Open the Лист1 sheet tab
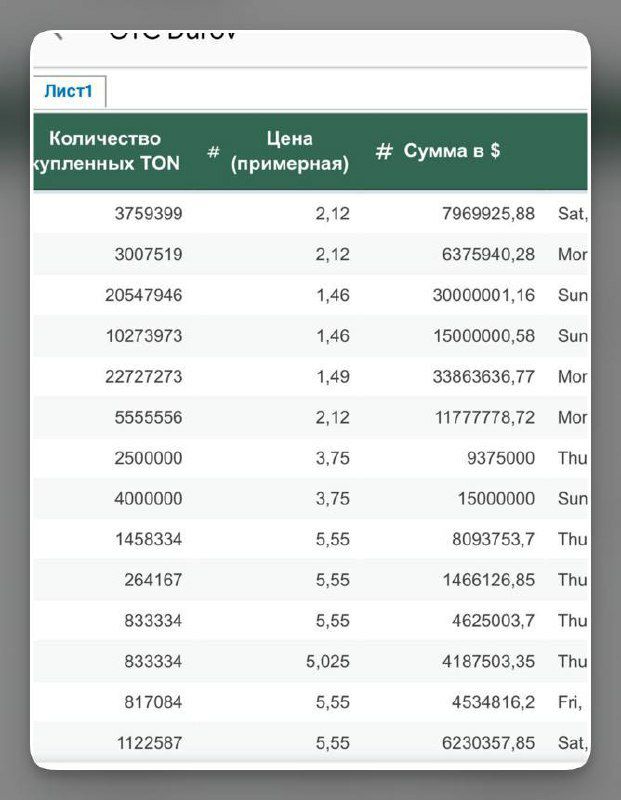The width and height of the screenshot is (621, 800). (x=68, y=91)
